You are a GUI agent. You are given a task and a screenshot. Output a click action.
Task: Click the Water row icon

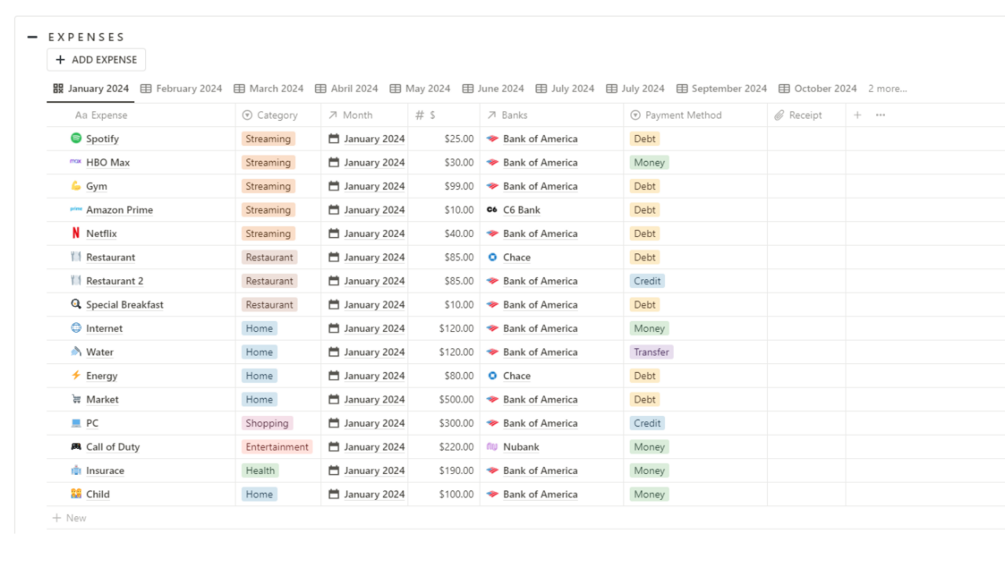(x=76, y=351)
